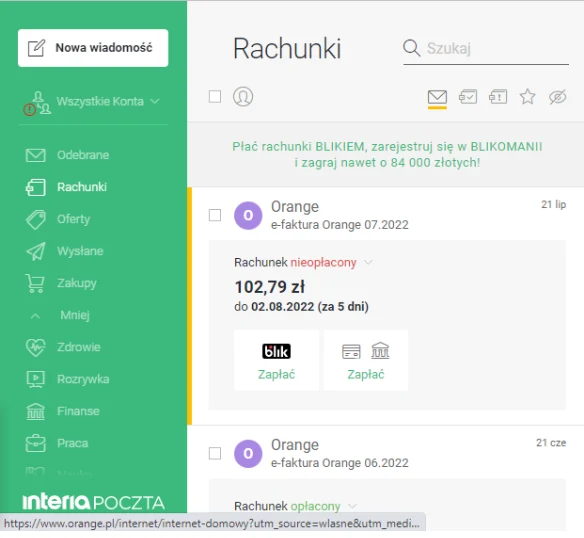Image resolution: width=584 pixels, height=538 pixels.
Task: Select the all-mail envelope filter icon
Action: pos(437,97)
